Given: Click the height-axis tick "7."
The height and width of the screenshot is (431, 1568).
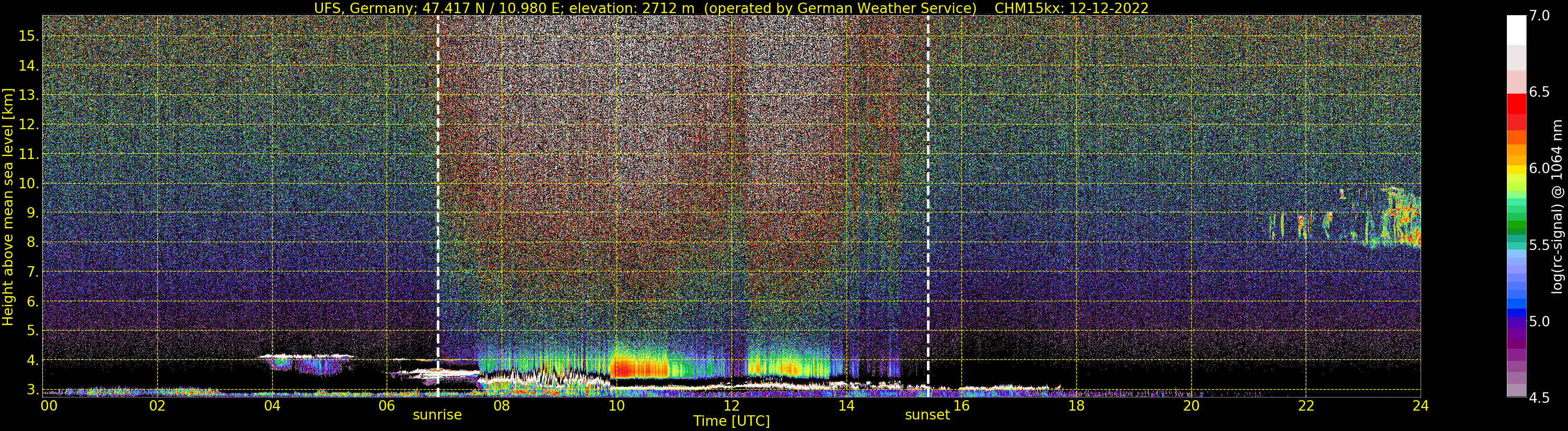Looking at the screenshot, I should point(33,272).
